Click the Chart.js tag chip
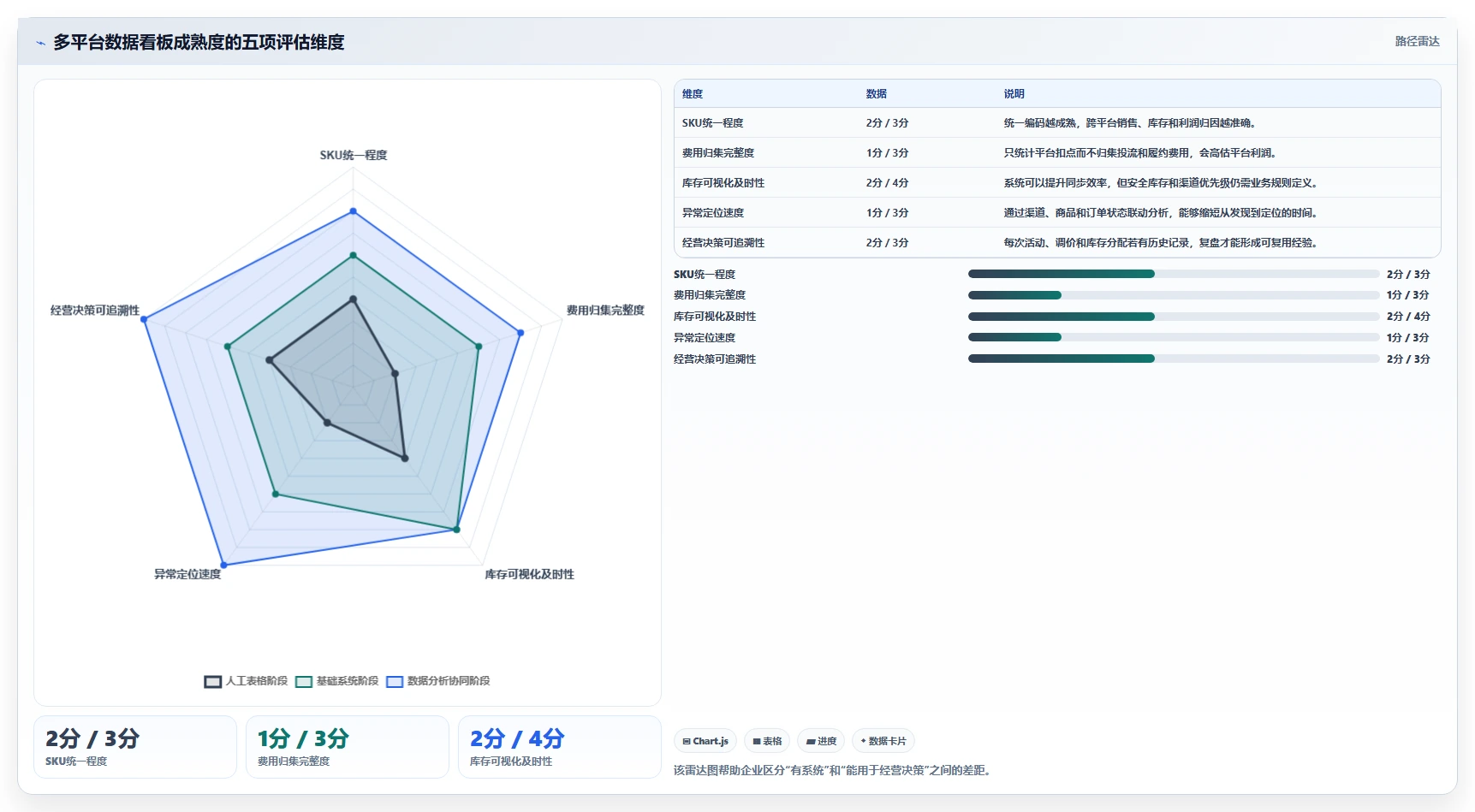This screenshot has width=1475, height=812. pyautogui.click(x=705, y=741)
